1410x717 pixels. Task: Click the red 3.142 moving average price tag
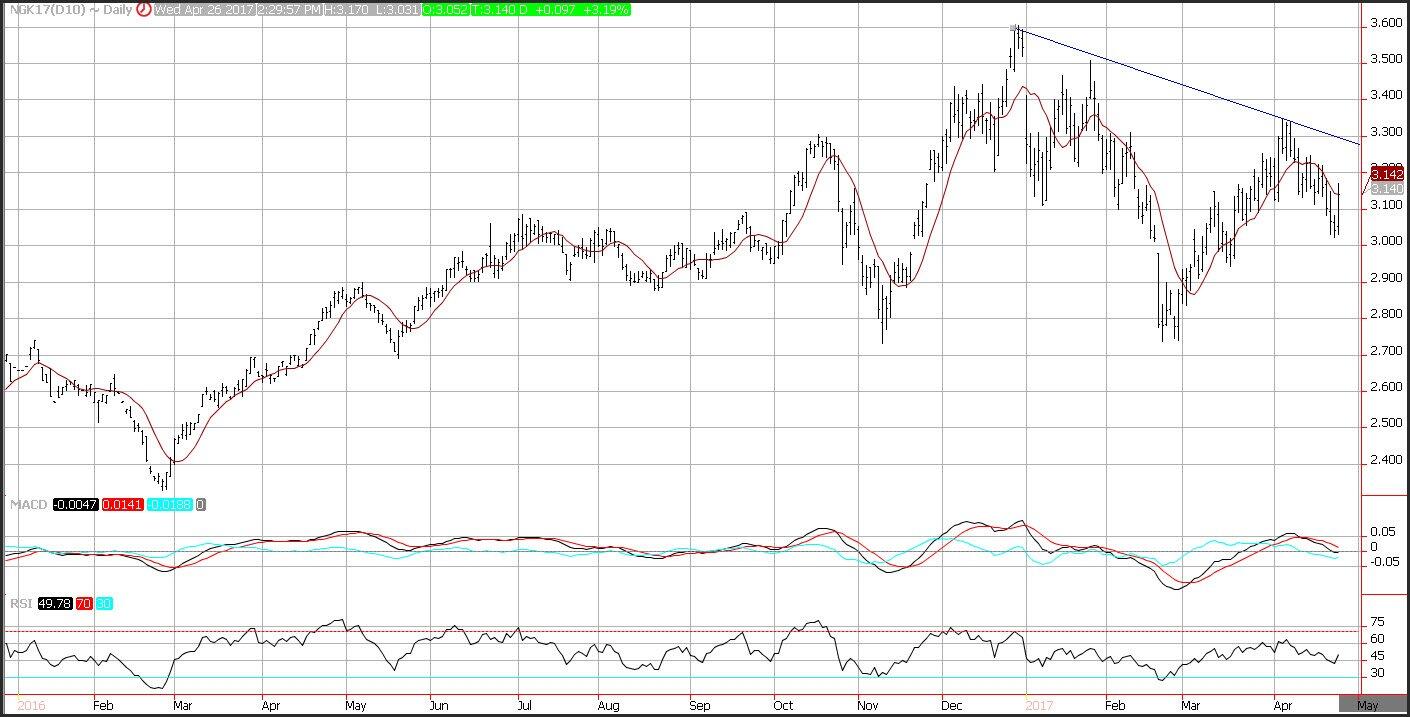[1387, 174]
